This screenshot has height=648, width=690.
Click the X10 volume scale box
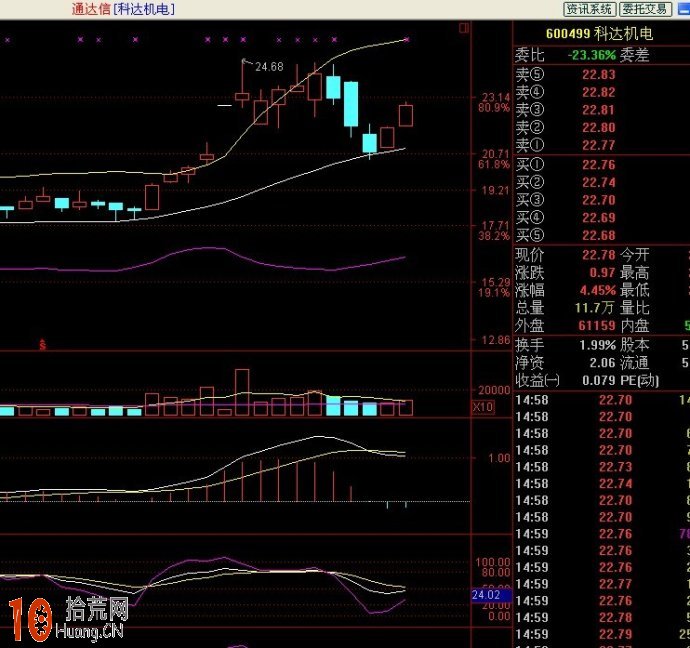(x=483, y=407)
